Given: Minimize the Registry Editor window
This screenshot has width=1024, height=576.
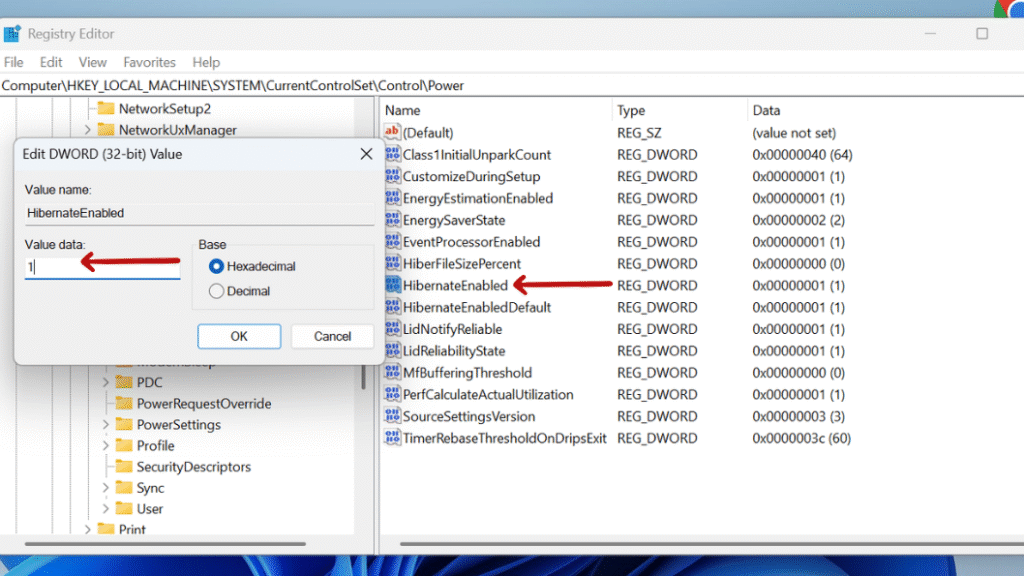Looking at the screenshot, I should point(930,33).
